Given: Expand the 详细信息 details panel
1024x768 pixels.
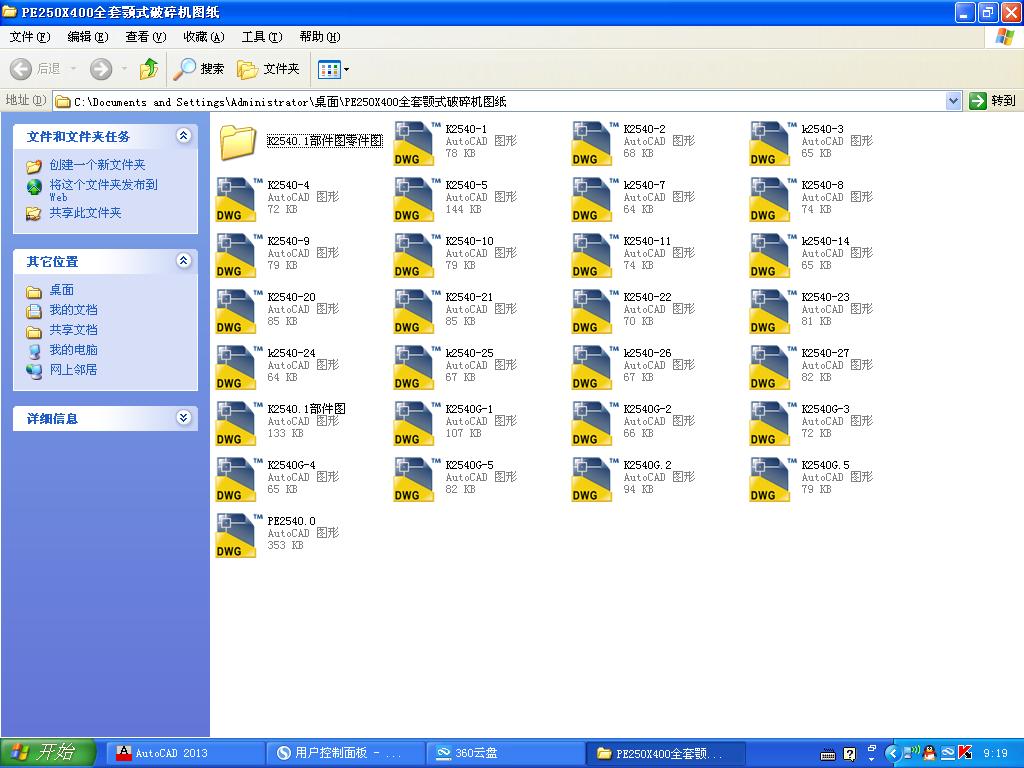Looking at the screenshot, I should point(183,418).
